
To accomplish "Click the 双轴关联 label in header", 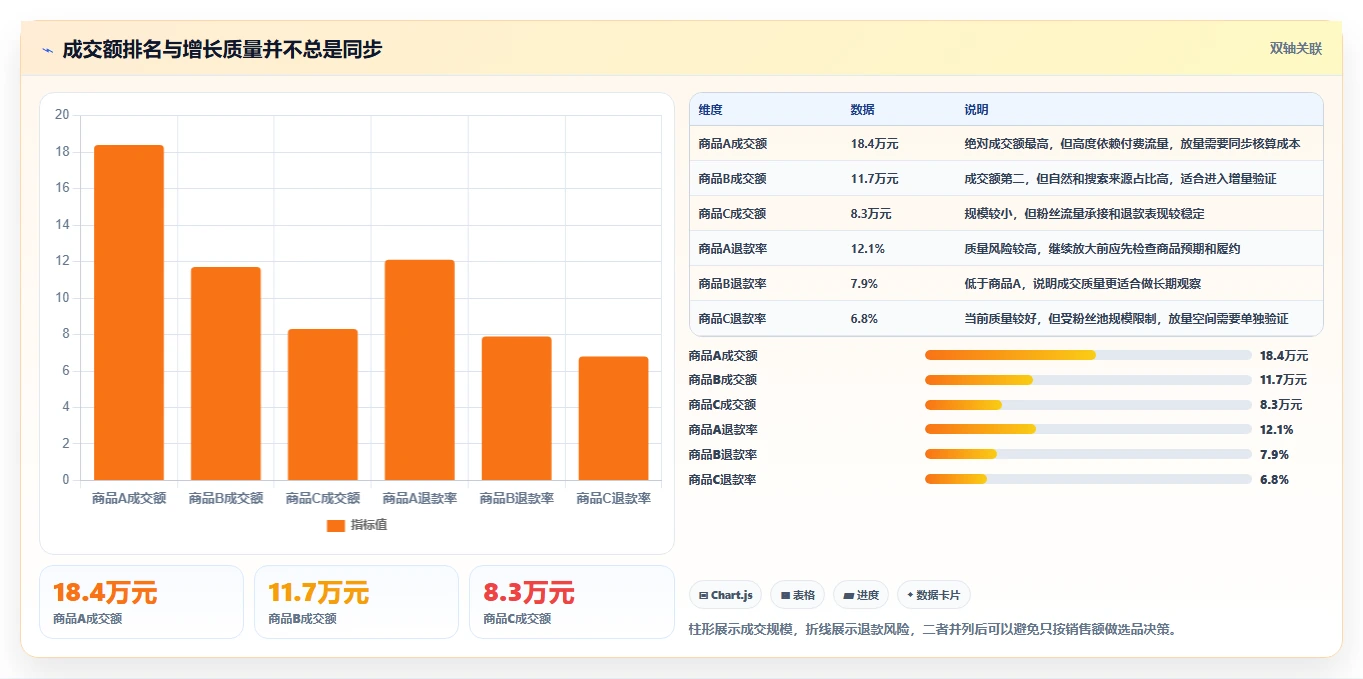I will (1296, 49).
